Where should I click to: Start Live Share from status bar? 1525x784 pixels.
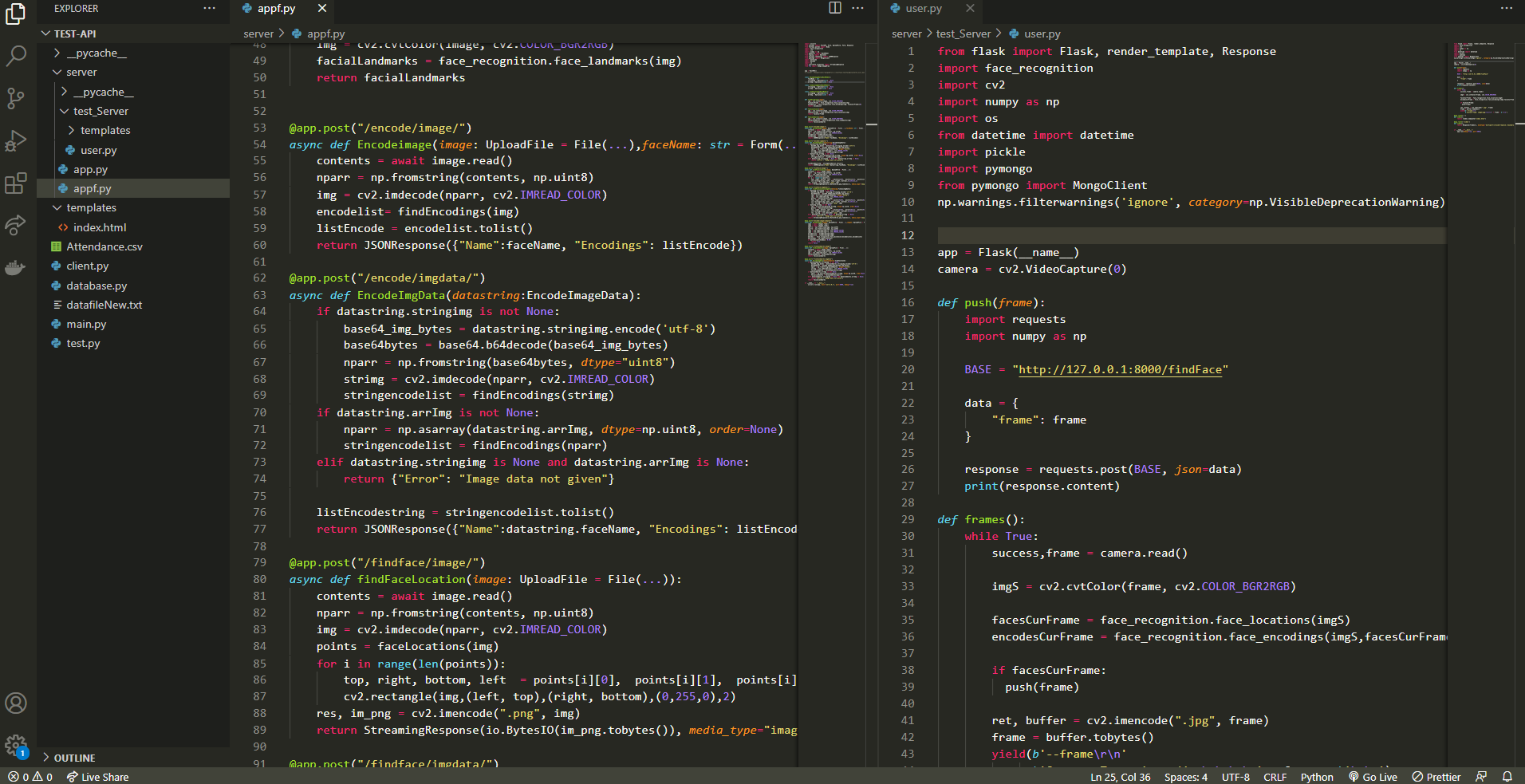click(97, 777)
